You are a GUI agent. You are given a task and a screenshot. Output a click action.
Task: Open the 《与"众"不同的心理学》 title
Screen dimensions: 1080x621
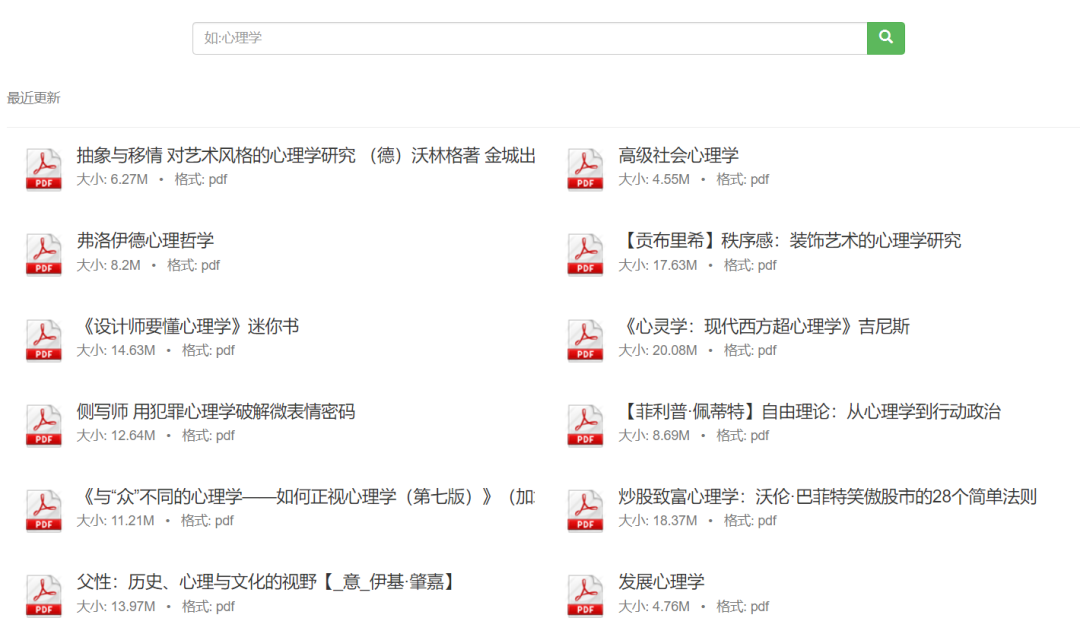pyautogui.click(x=300, y=496)
